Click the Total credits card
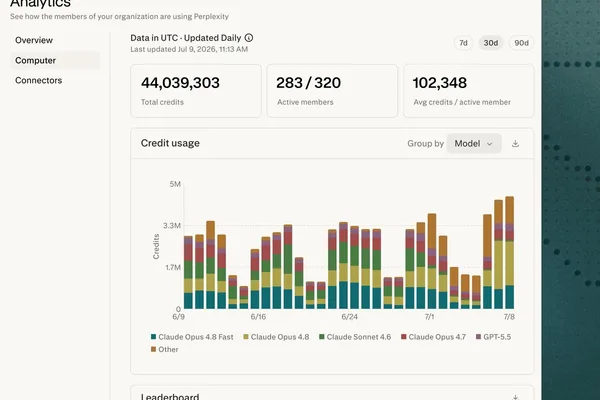Viewport: 600px width, 400px height. tap(196, 91)
